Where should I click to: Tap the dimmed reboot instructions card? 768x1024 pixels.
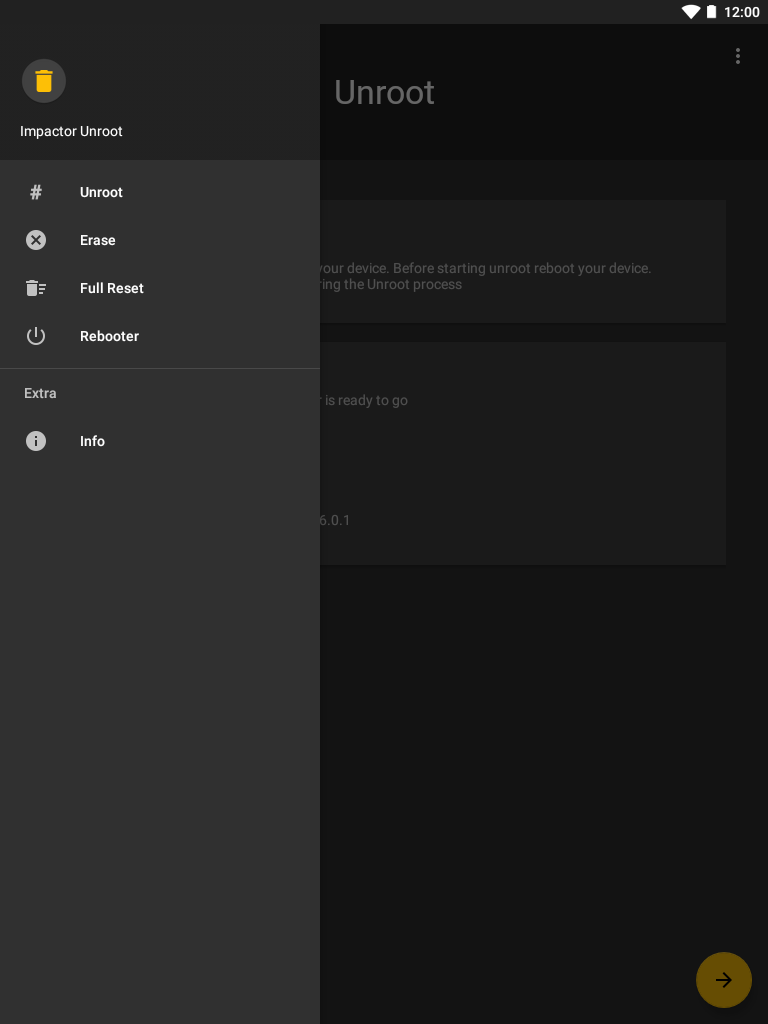tap(523, 261)
